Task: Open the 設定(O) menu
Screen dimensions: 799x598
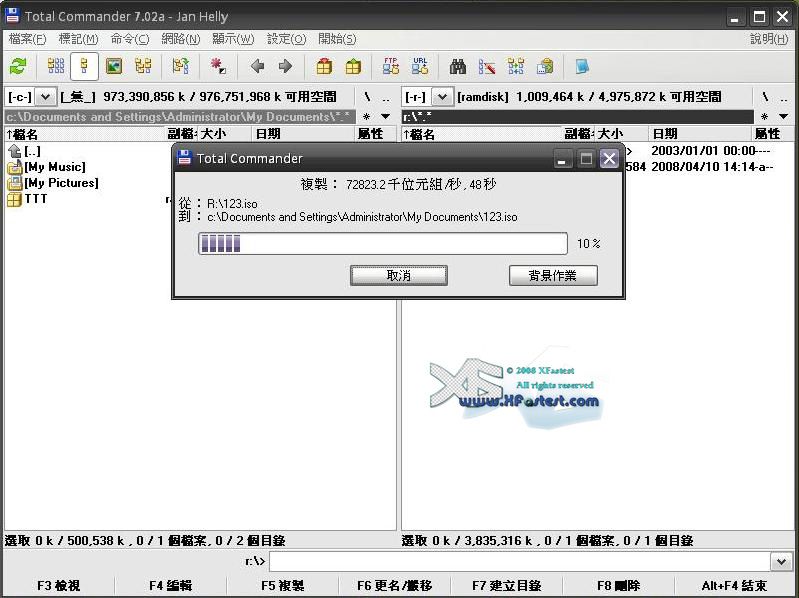Action: tap(286, 39)
